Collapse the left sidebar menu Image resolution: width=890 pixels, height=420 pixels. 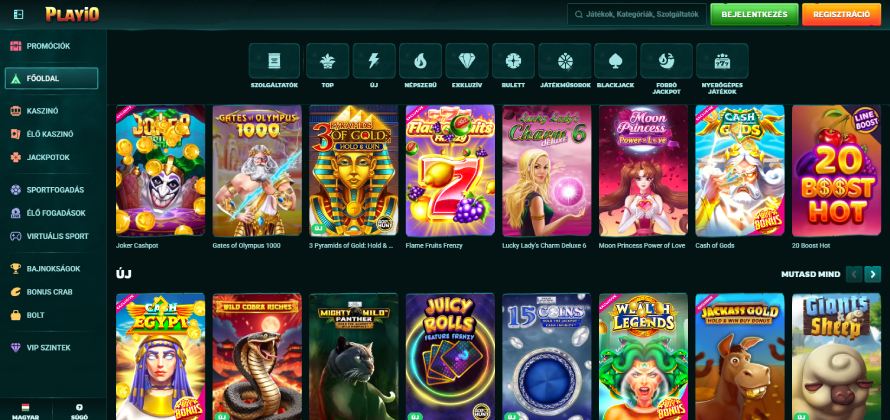point(17,14)
